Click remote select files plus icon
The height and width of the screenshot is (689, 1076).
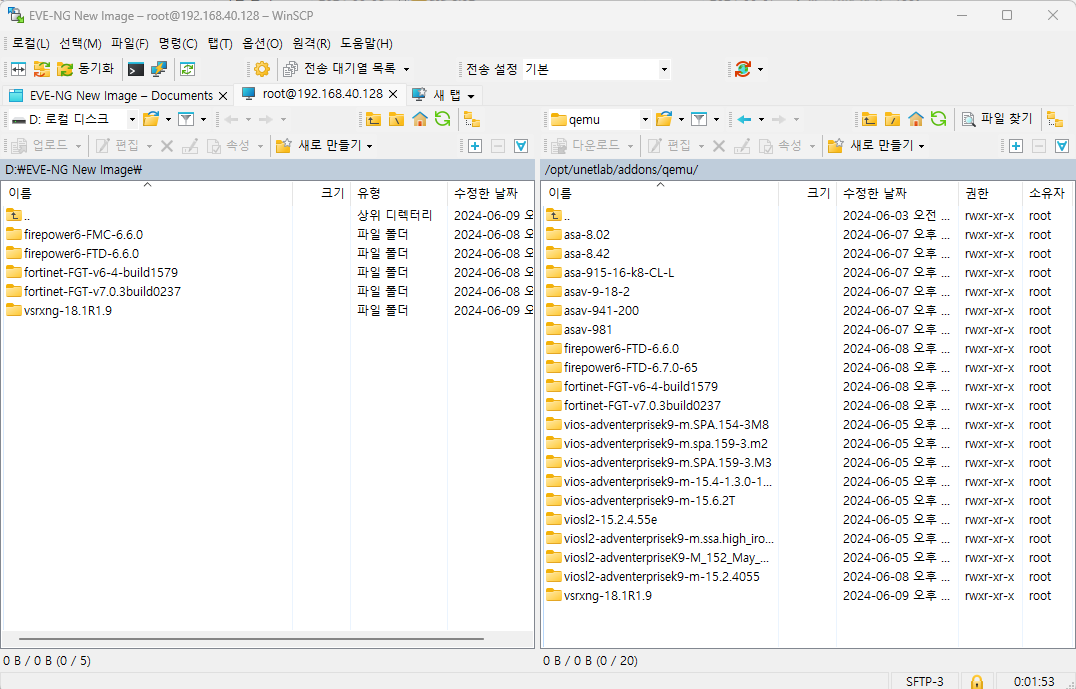pyautogui.click(x=1016, y=145)
